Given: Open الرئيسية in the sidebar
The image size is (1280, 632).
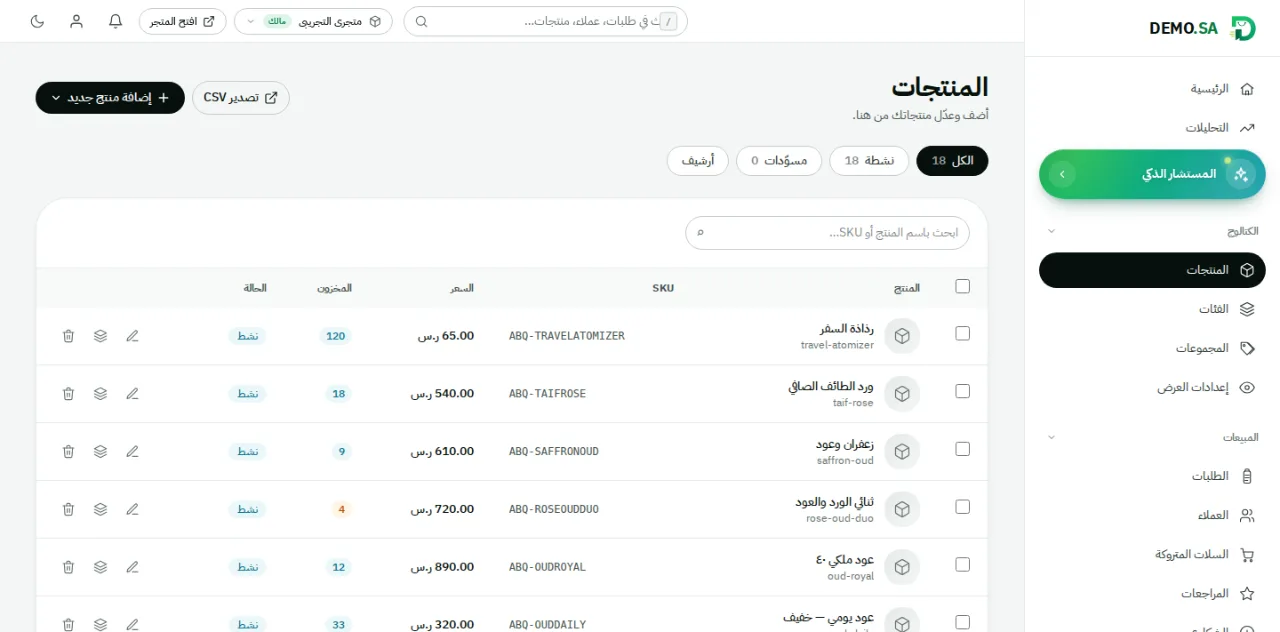Looking at the screenshot, I should [1152, 89].
